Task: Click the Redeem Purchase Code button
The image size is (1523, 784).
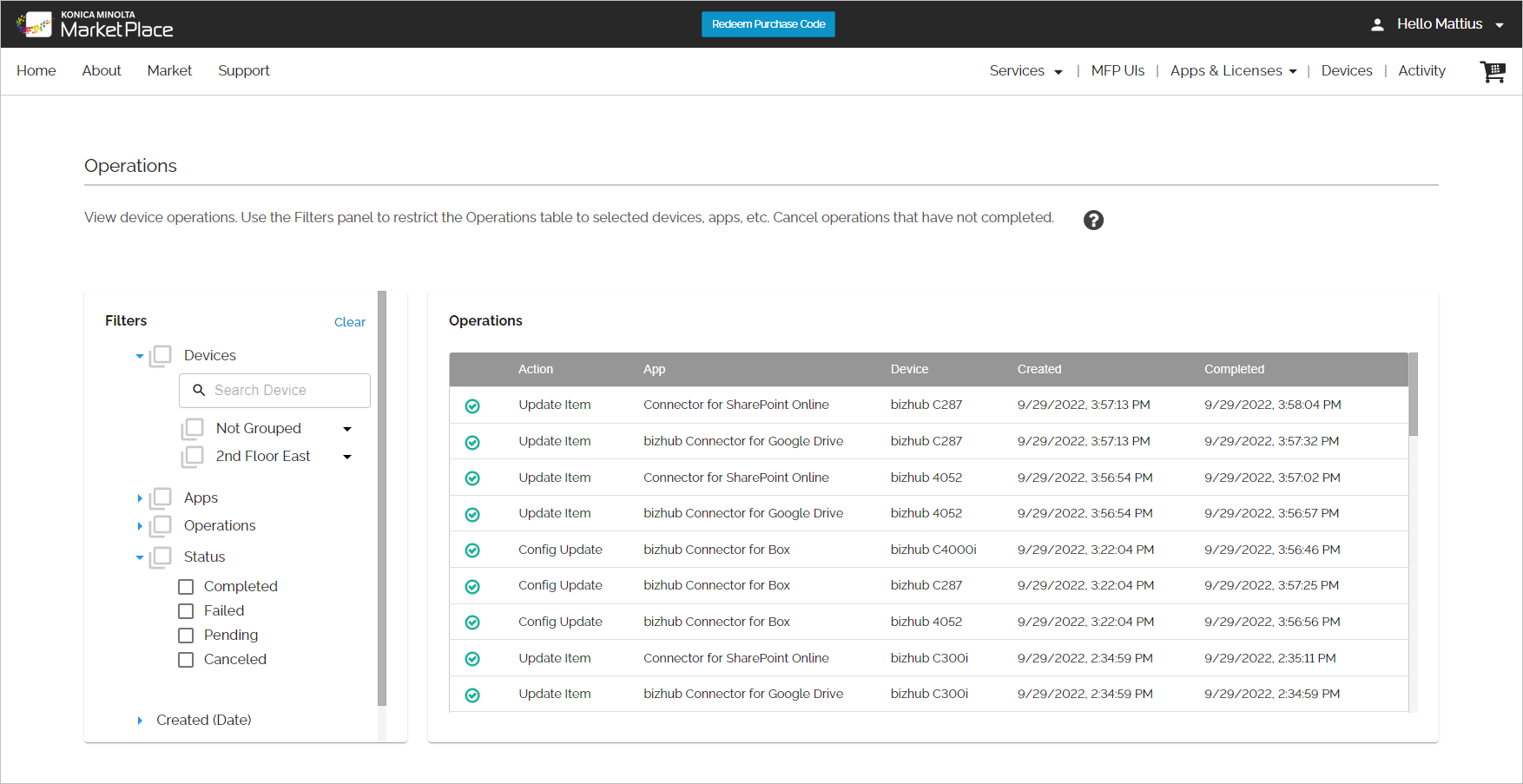Action: (768, 24)
